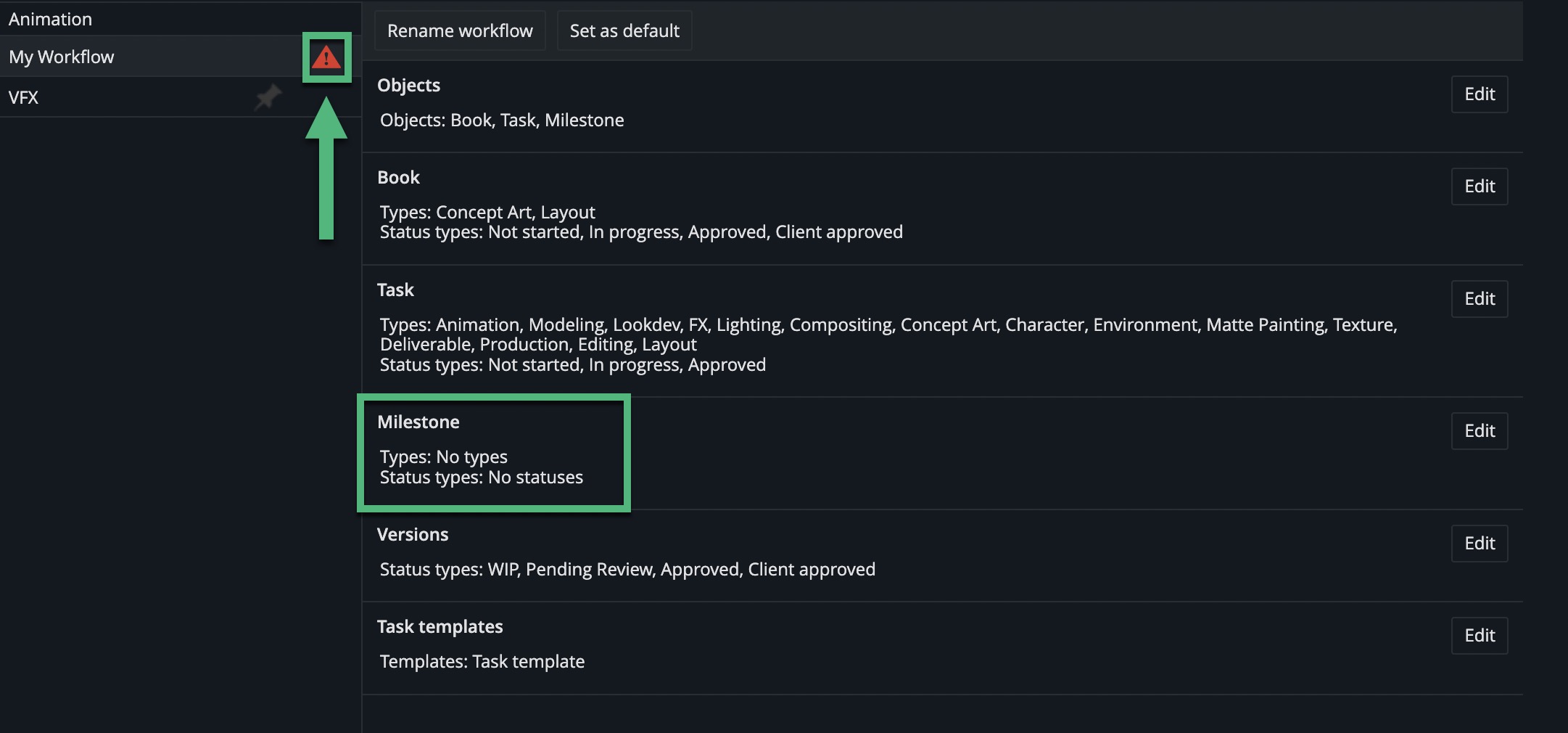Image resolution: width=1568 pixels, height=733 pixels.
Task: Edit the Task templates section
Action: (x=1479, y=636)
